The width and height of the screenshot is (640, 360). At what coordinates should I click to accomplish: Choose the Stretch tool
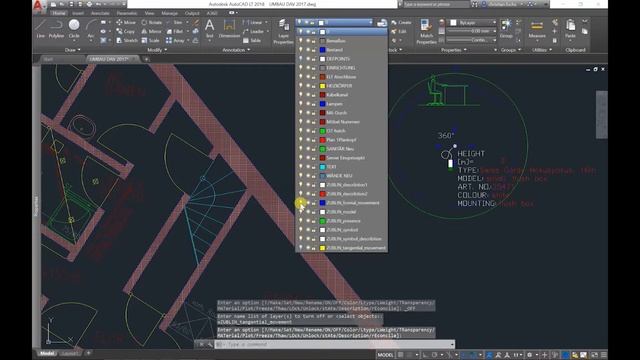[127, 40]
